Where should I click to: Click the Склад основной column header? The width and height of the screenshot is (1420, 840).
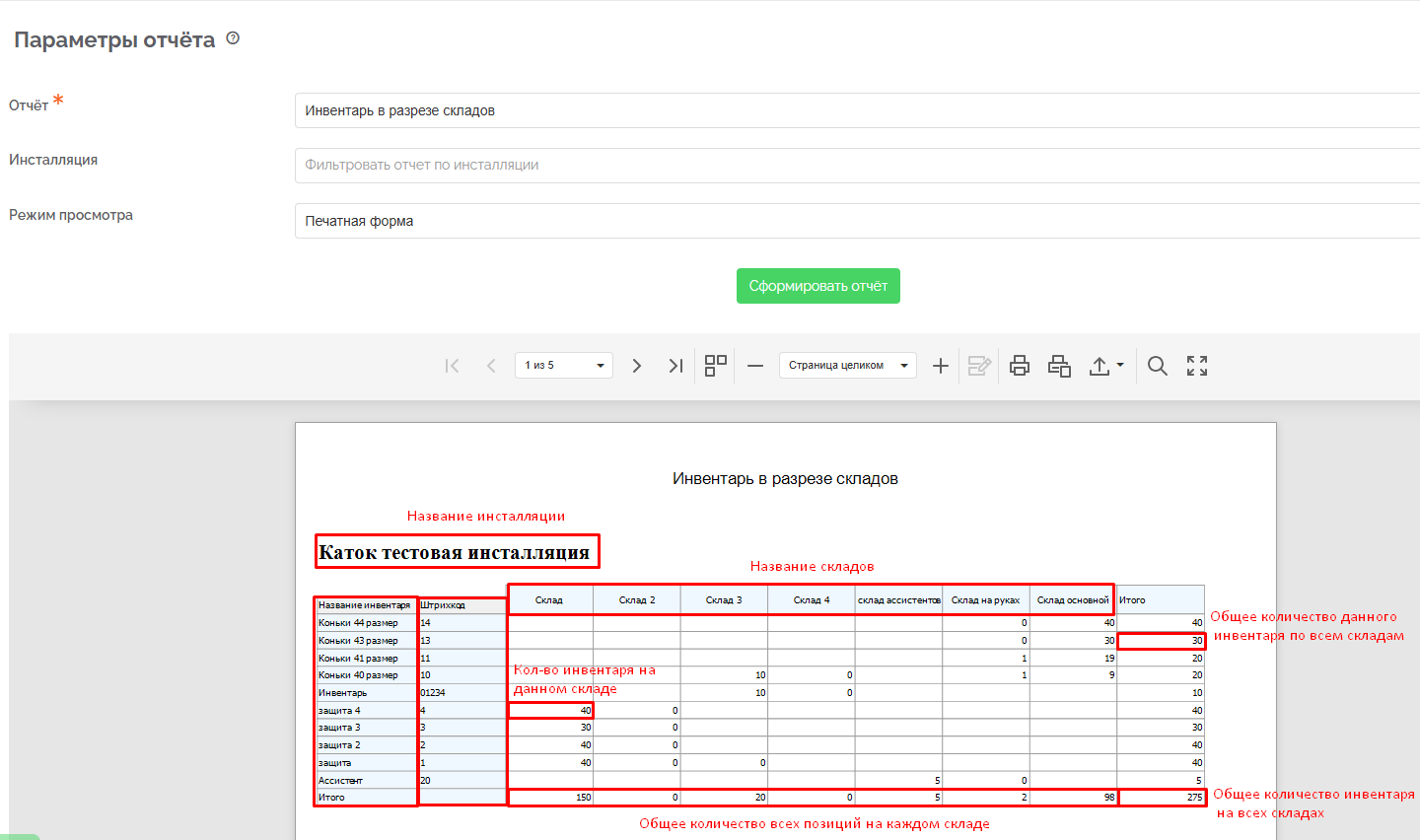(1073, 599)
